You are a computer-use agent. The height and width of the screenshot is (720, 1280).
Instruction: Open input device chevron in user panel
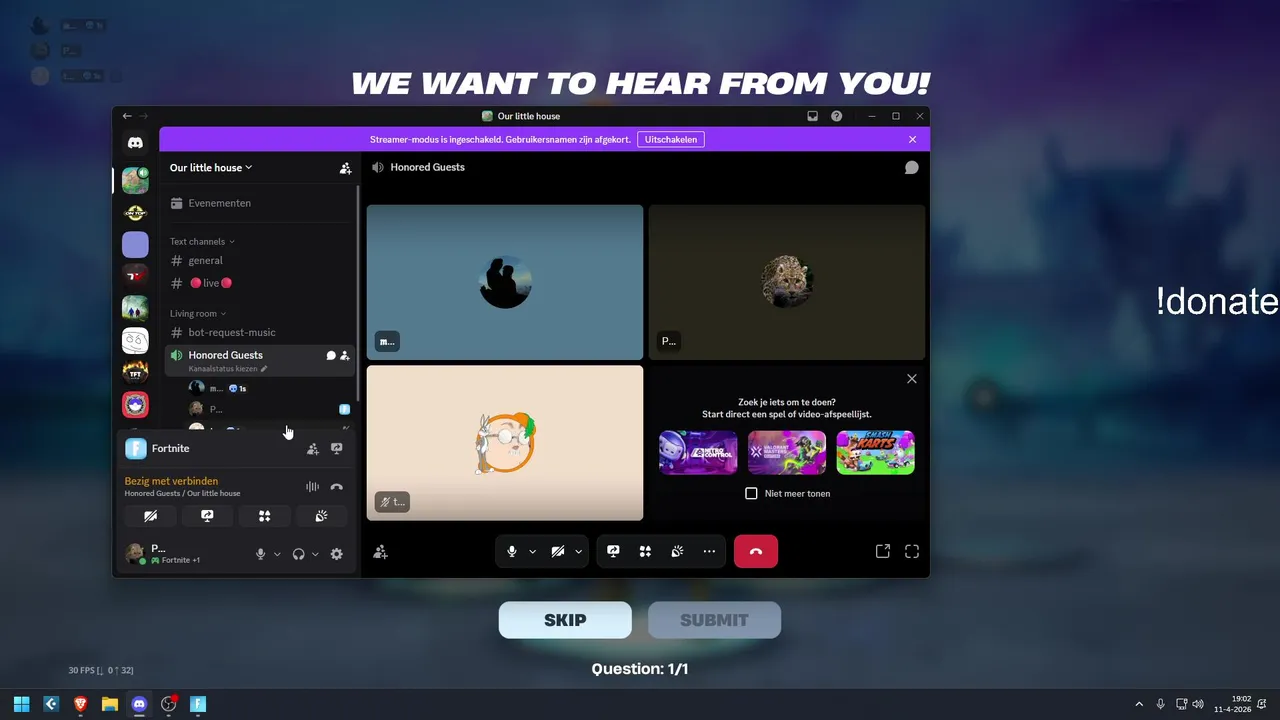point(277,554)
